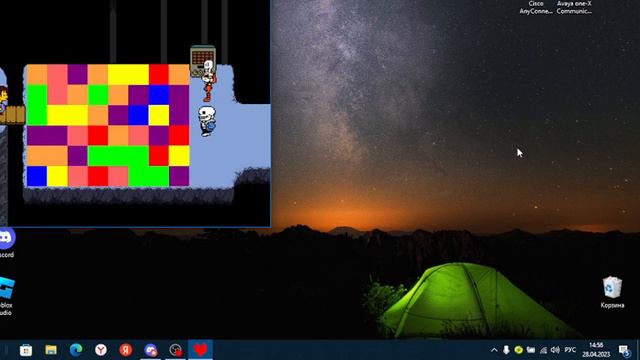
Task: Launch Microsoft Edge from the taskbar
Action: pos(76,350)
